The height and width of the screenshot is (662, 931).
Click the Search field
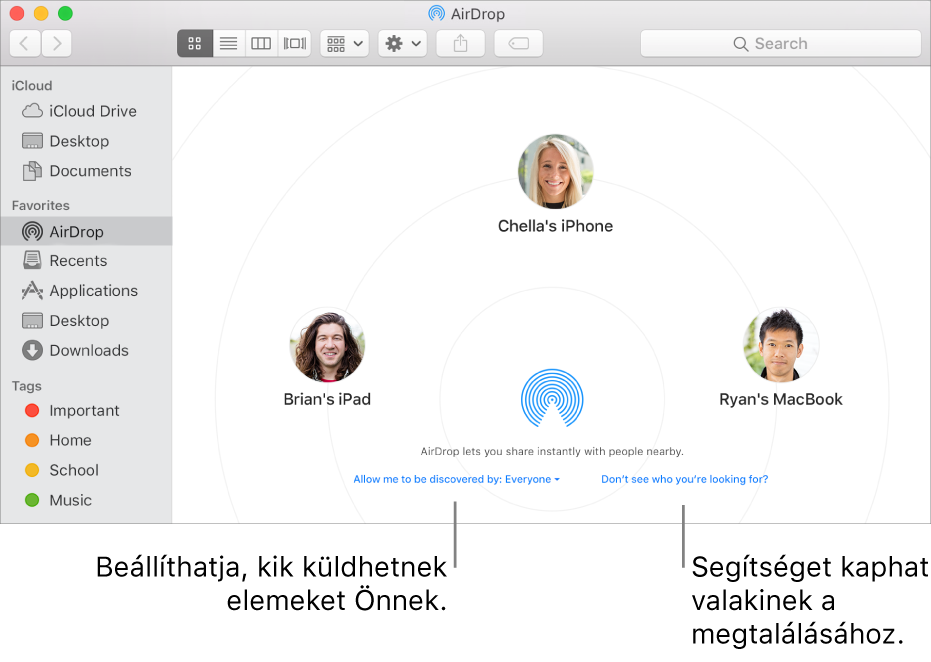coord(780,43)
